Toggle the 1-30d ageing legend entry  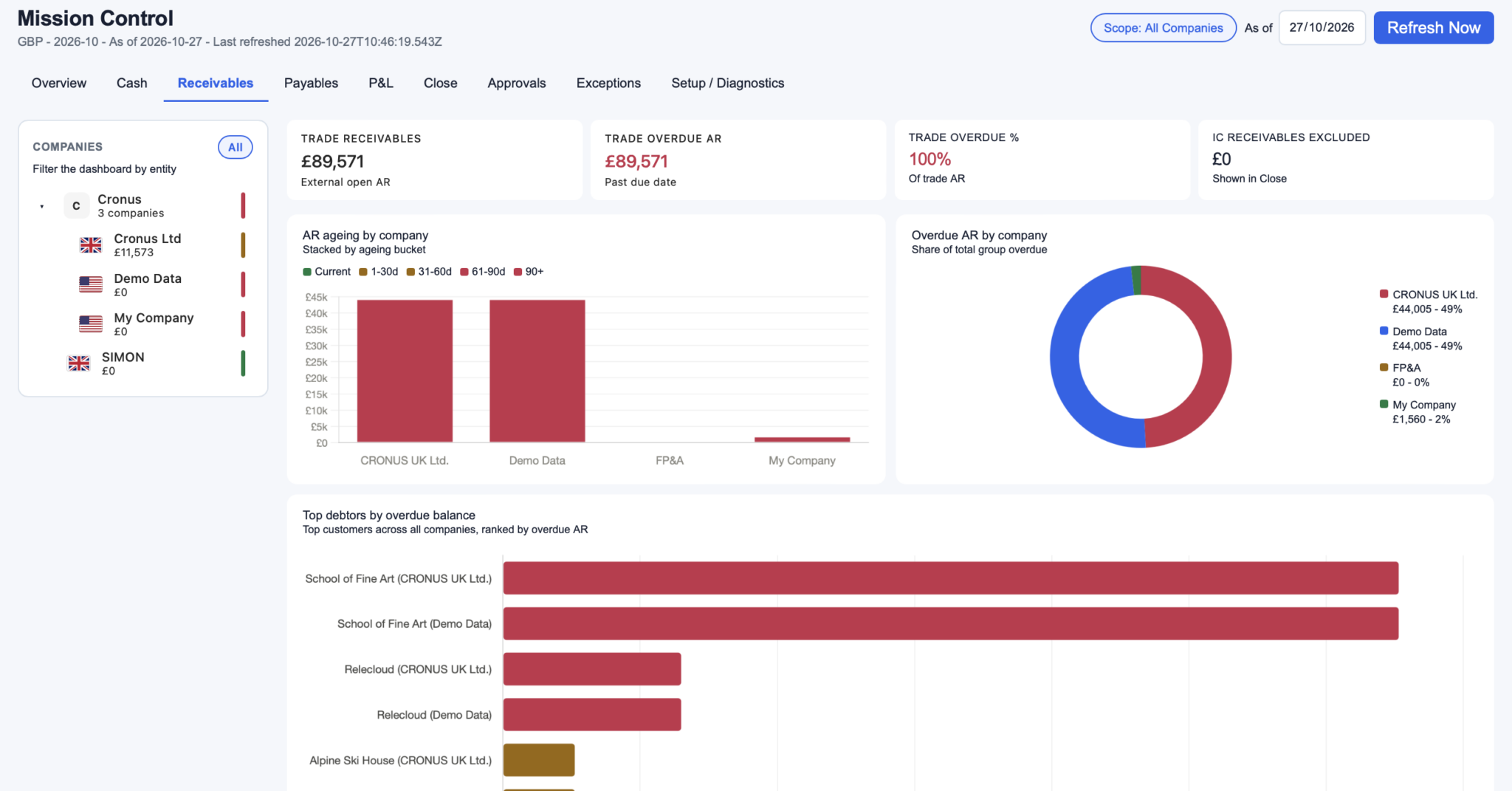[x=379, y=272]
